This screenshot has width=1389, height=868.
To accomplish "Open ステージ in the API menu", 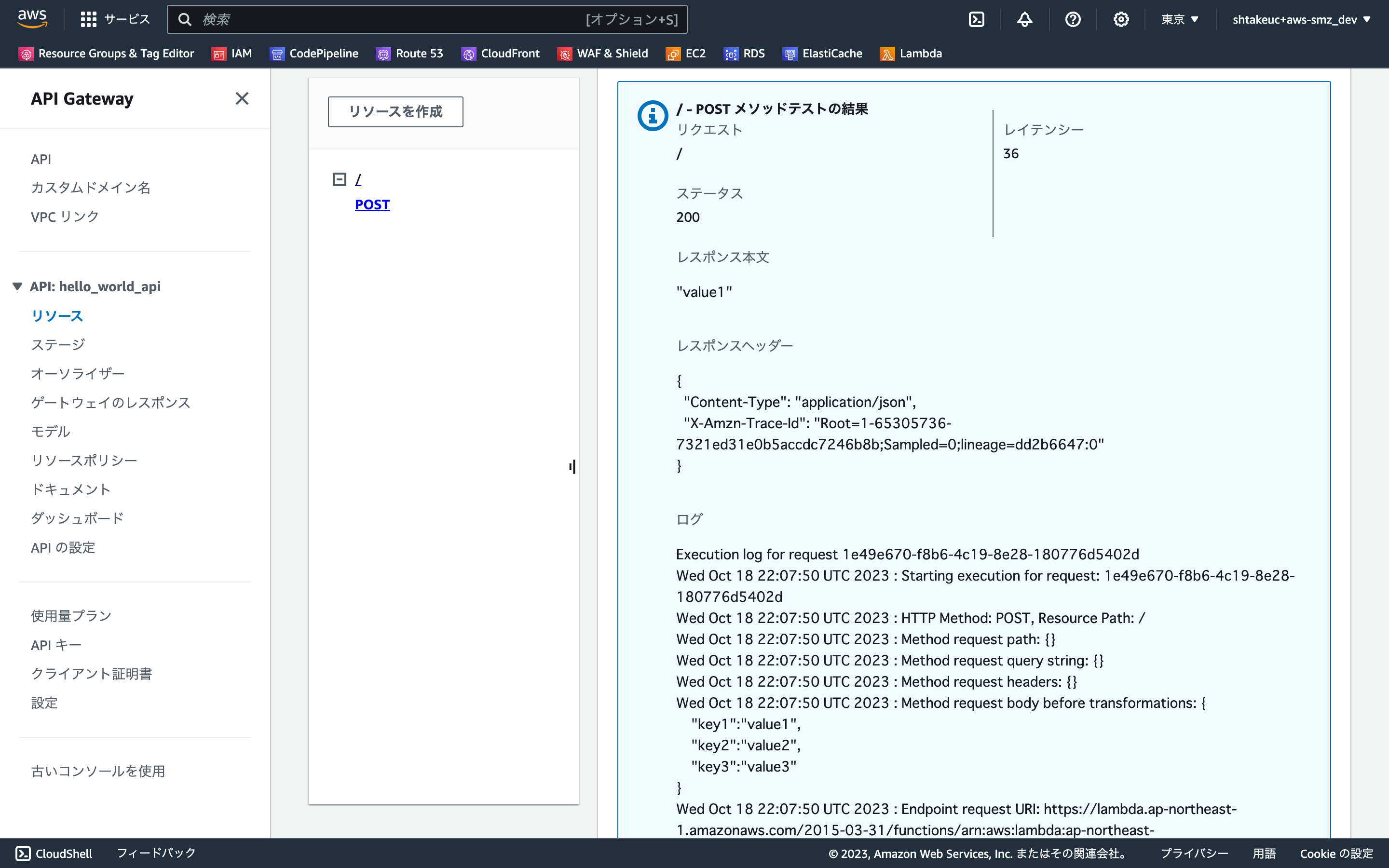I will click(x=58, y=344).
